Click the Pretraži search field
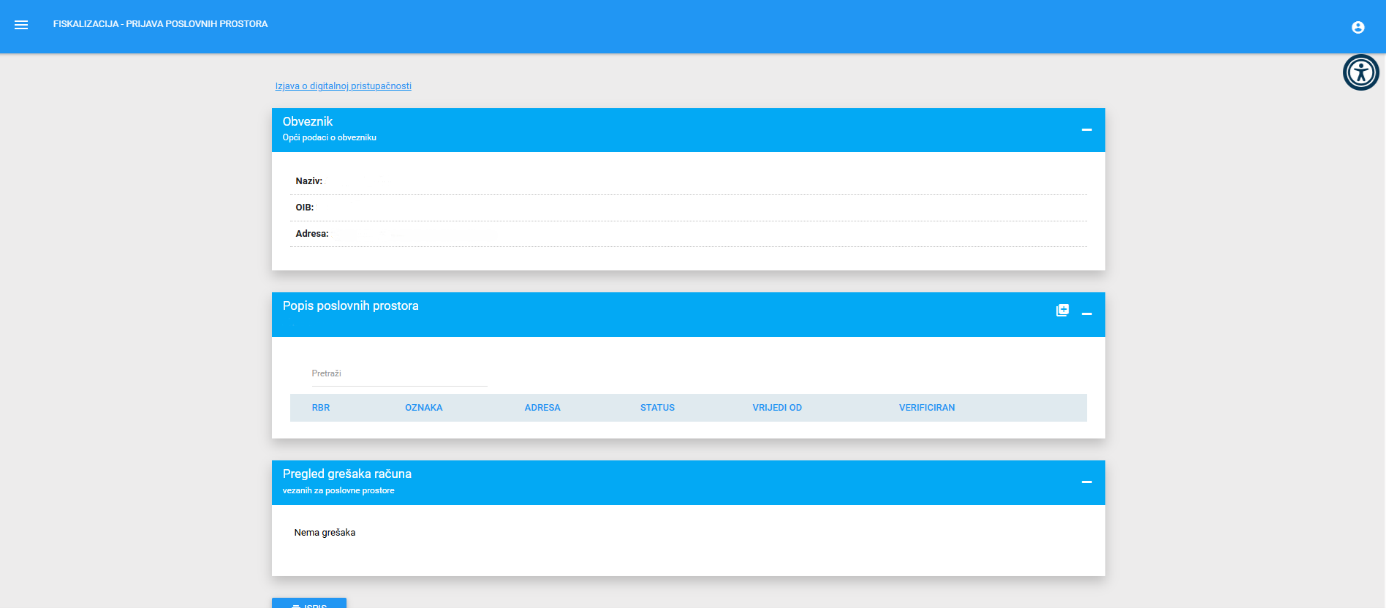 coord(399,374)
